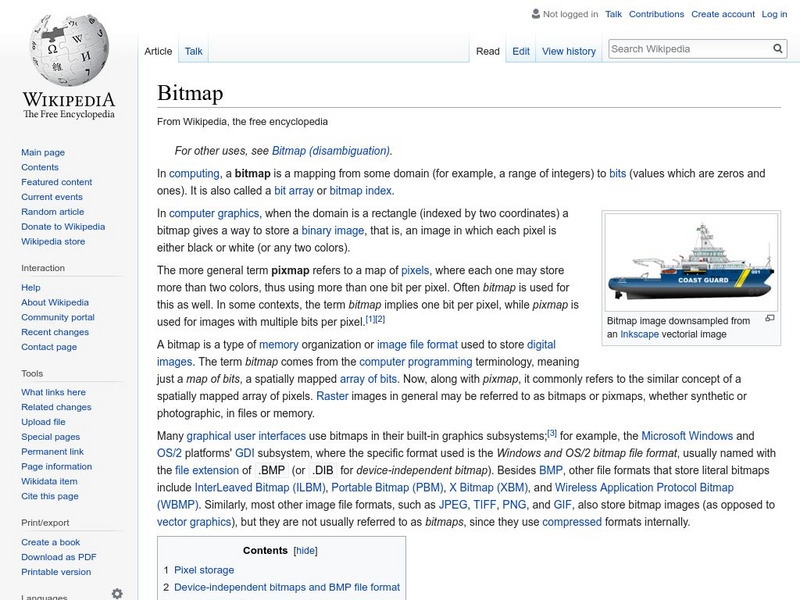Screen dimensions: 800x600
Task: Click the Languages settings gear icon
Action: pos(117,593)
